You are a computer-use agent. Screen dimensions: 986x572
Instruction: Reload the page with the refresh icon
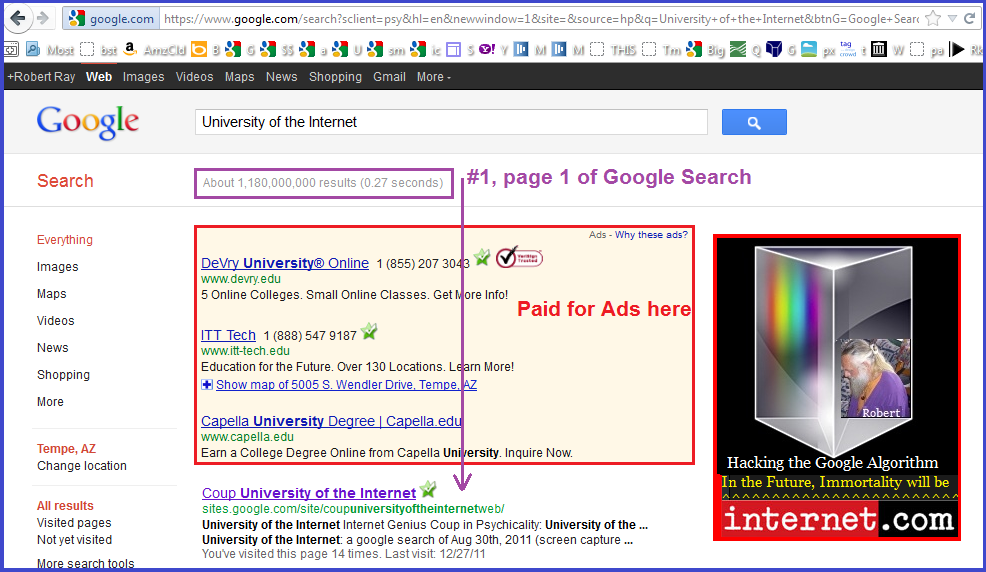[970, 19]
